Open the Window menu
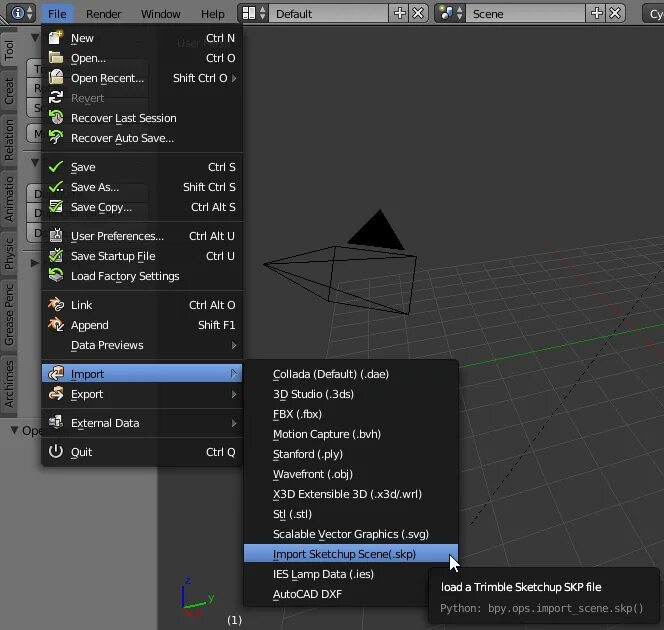 click(160, 14)
